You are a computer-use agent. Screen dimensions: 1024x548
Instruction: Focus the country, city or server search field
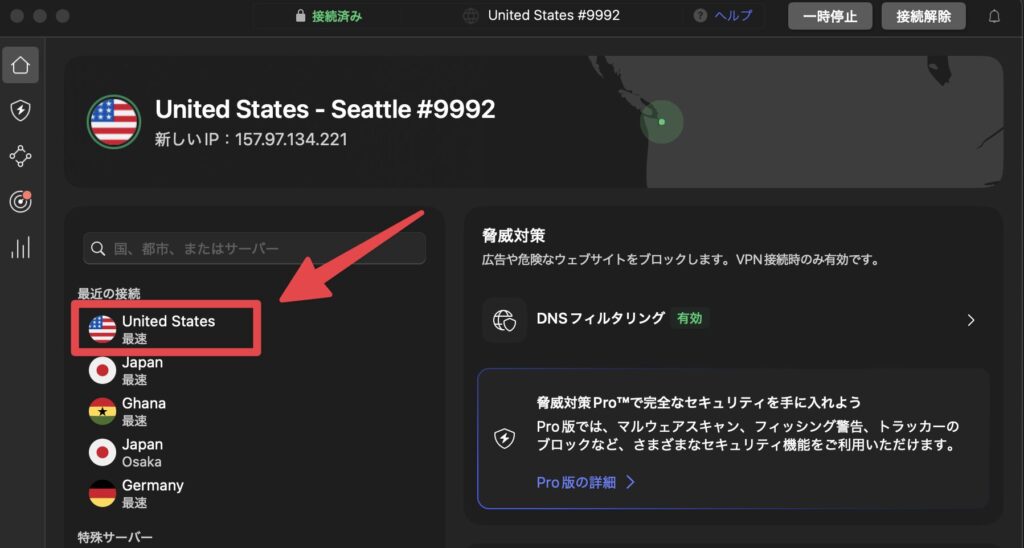255,248
